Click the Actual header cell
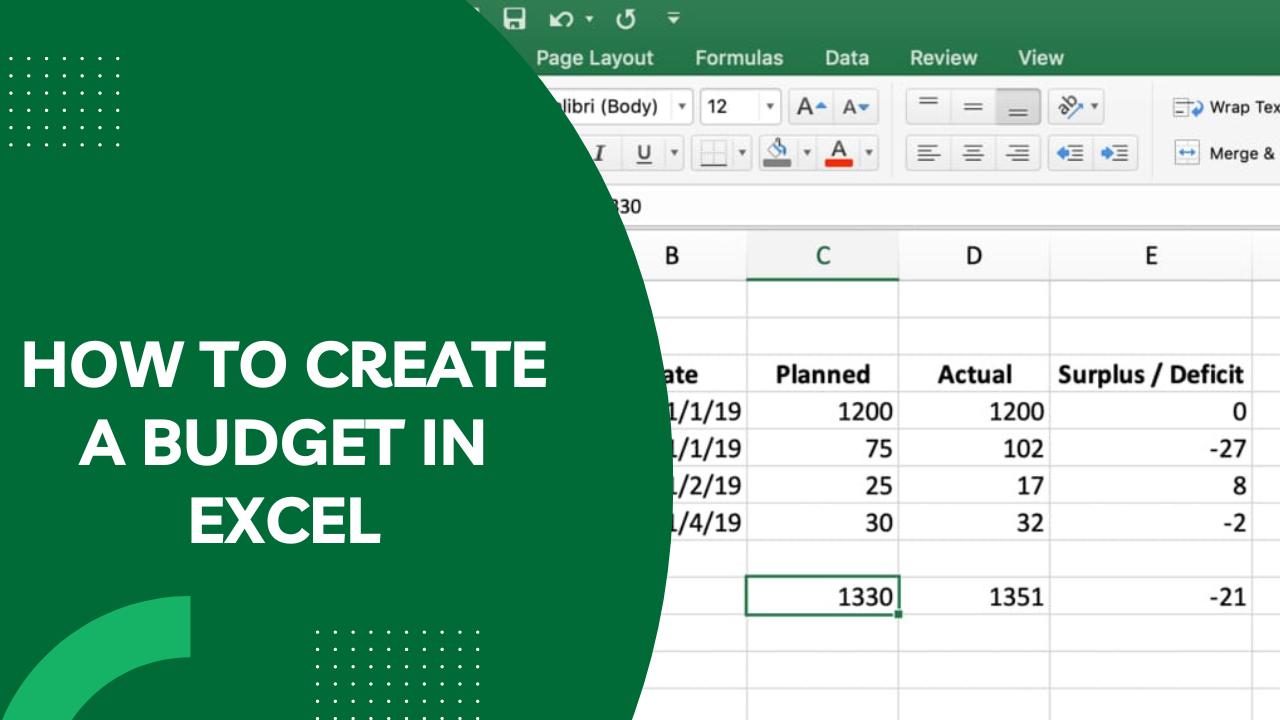This screenshot has height=720, width=1280. click(x=974, y=374)
